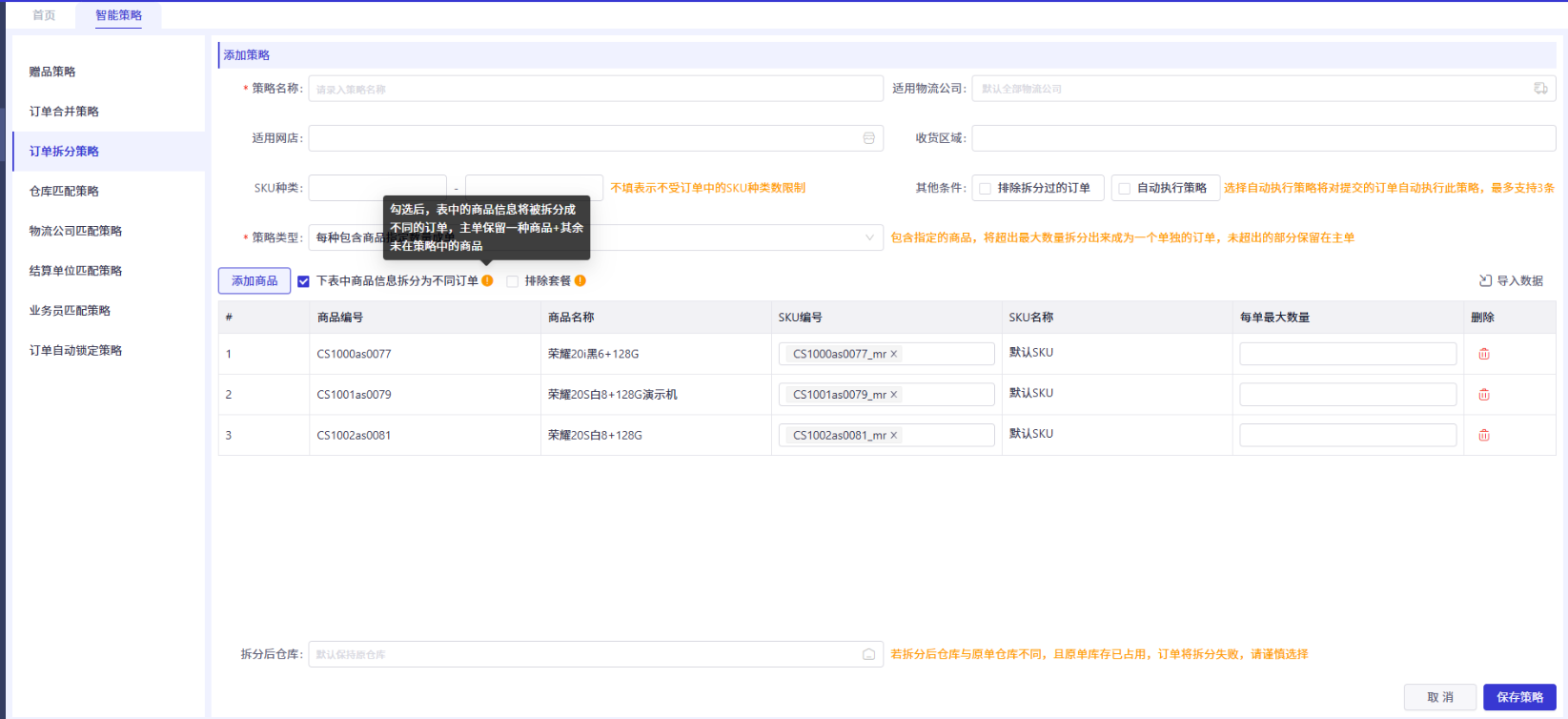Remove SKU tag CS1000as0077_mr via its x
This screenshot has width=1568, height=719.
pos(894,354)
